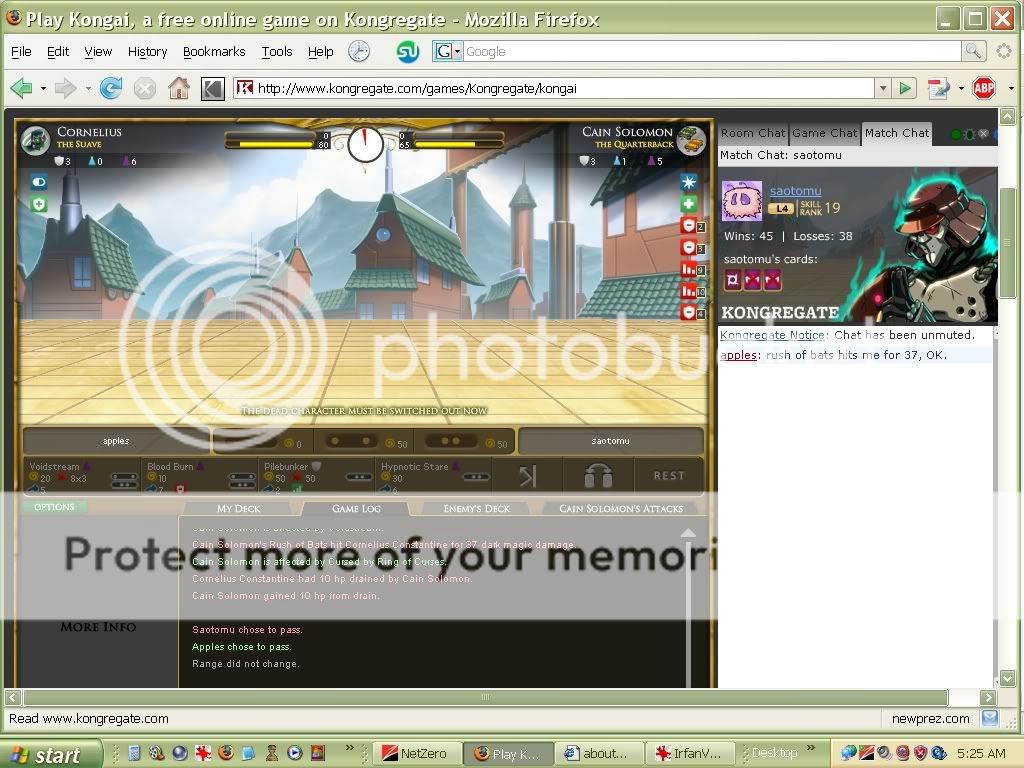Click the Kongregate Notice link
1024x768 pixels.
click(773, 335)
